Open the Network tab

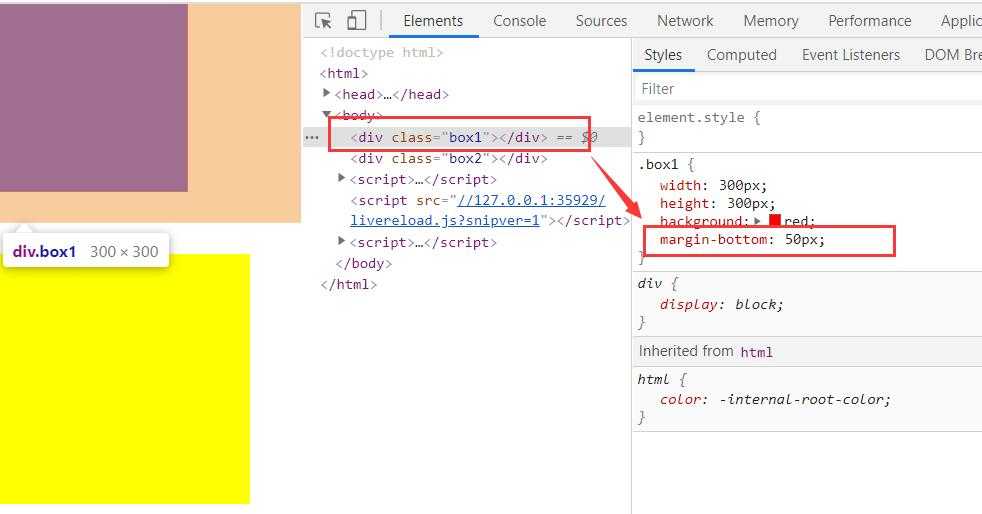[685, 21]
